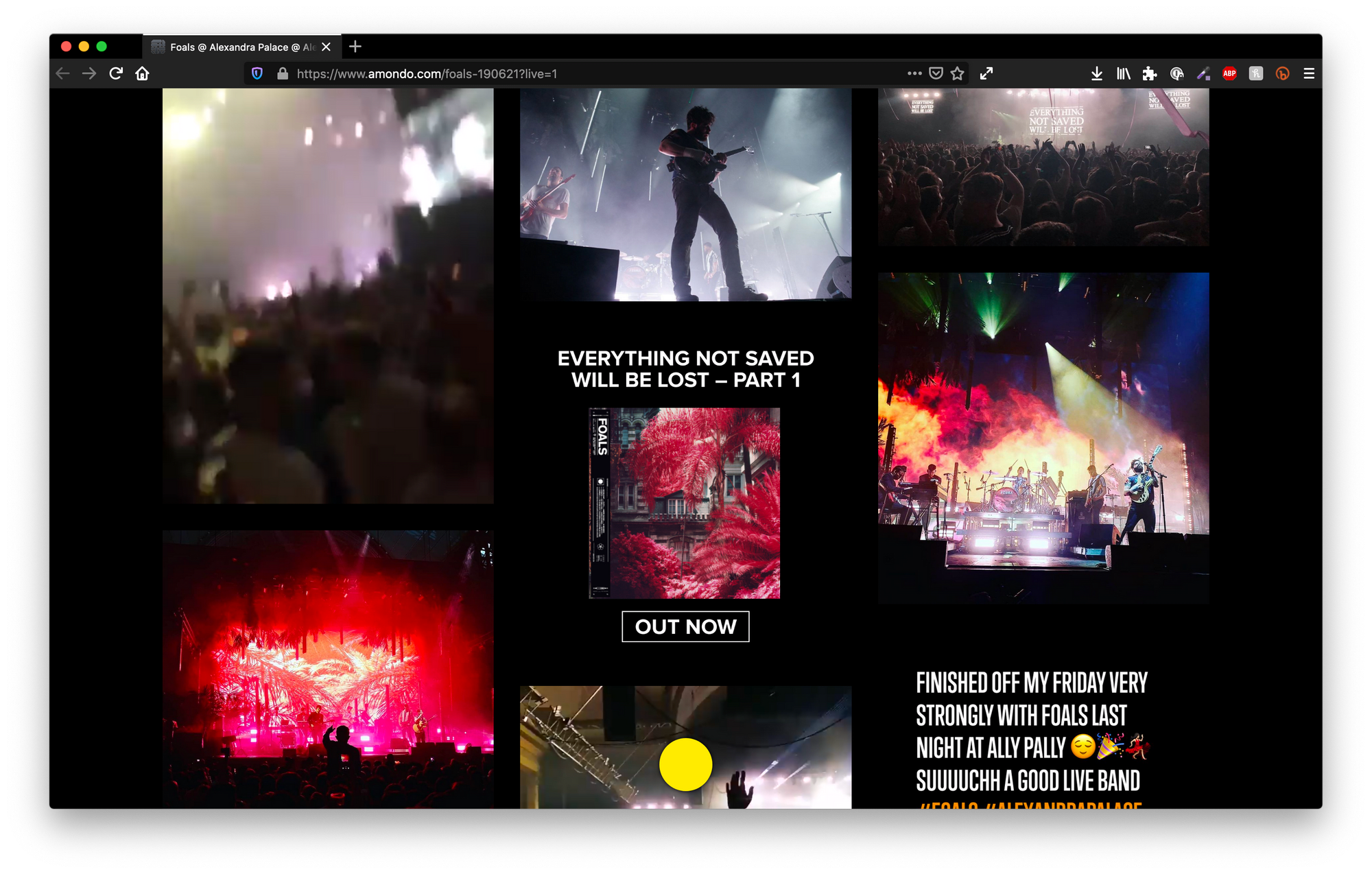Click the pencil wand extension icon
The height and width of the screenshot is (874, 1372).
[x=1203, y=73]
